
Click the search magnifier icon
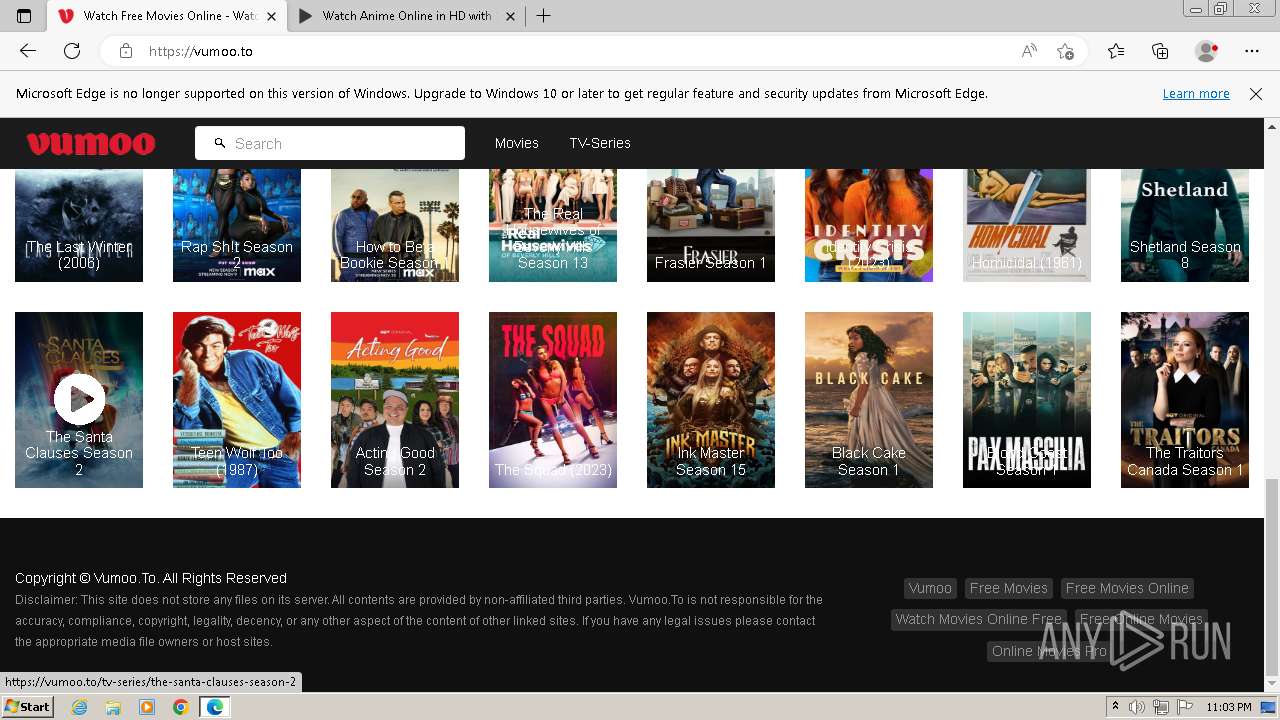220,143
